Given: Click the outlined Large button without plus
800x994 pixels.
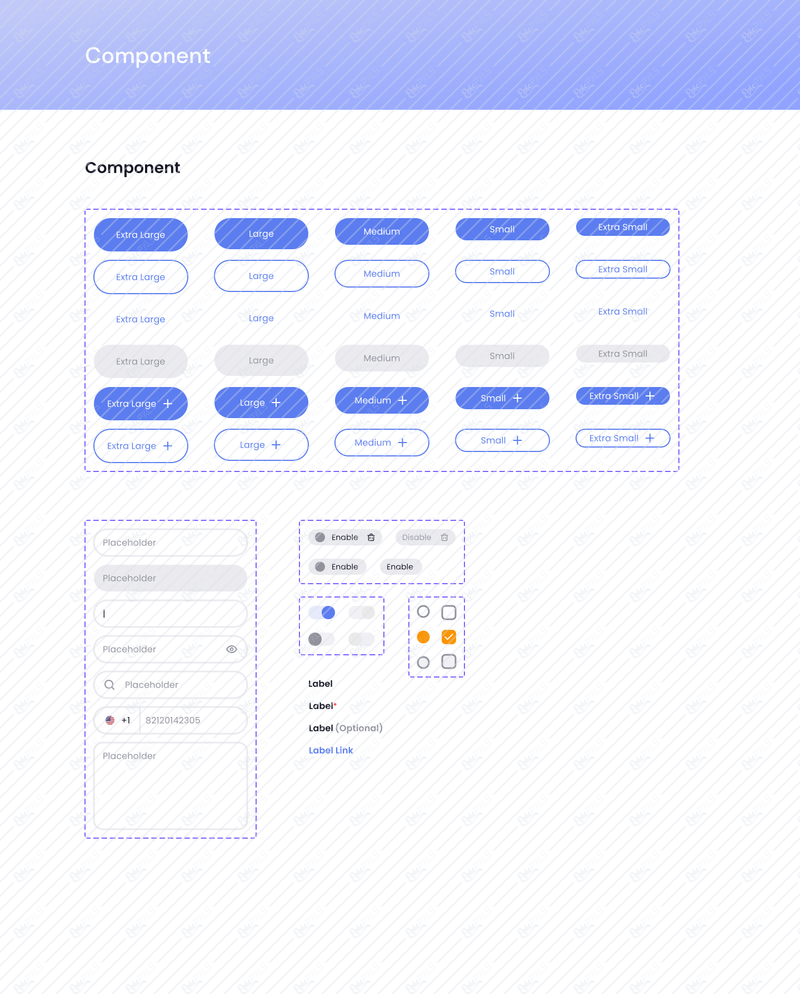Looking at the screenshot, I should tap(261, 276).
